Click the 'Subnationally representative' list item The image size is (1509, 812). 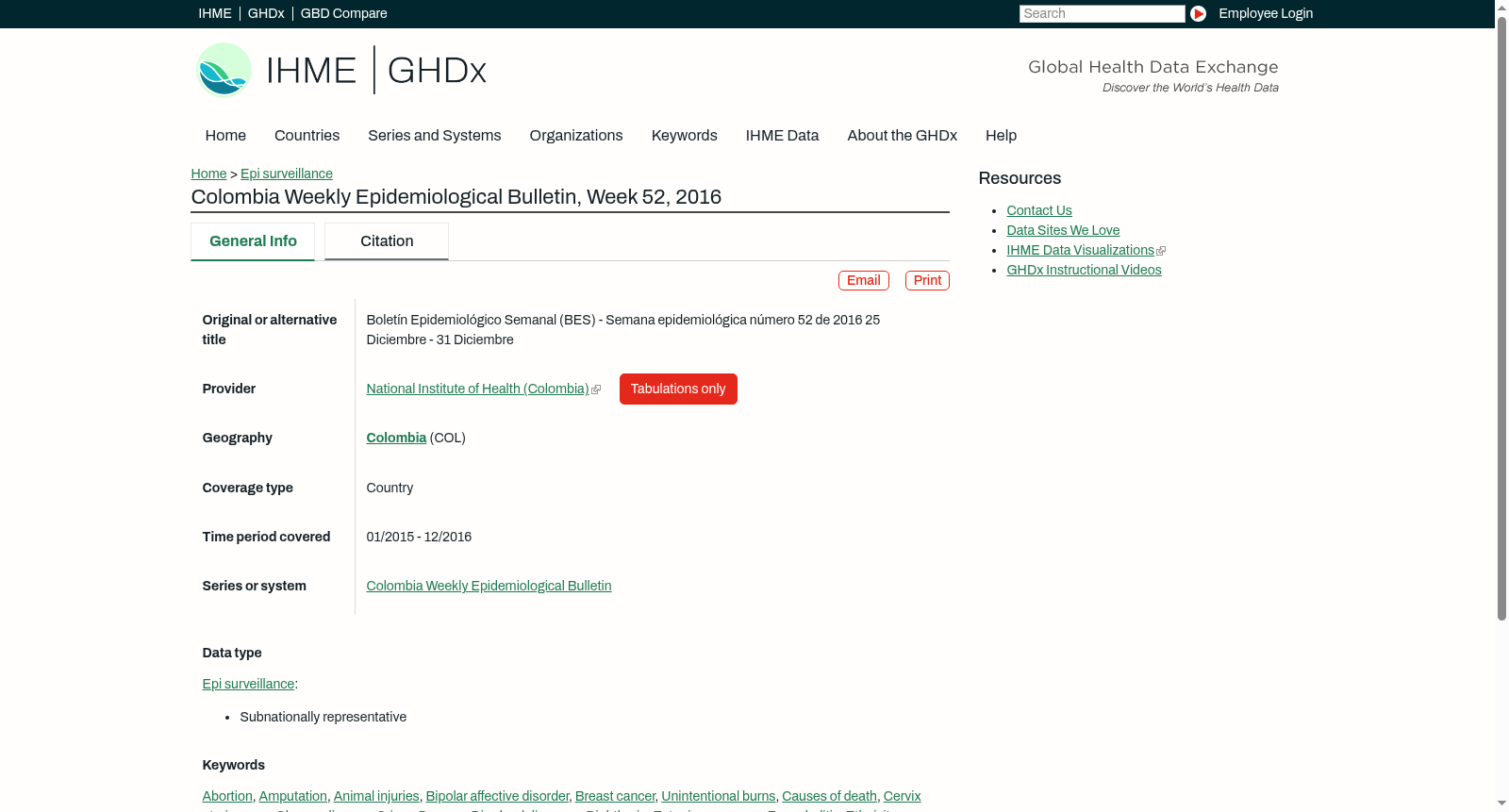point(323,717)
